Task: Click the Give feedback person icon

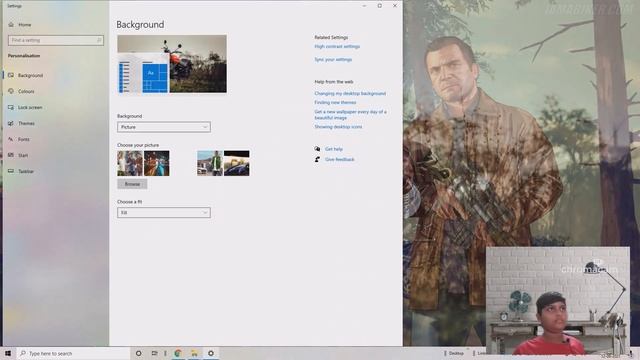Action: (317, 160)
